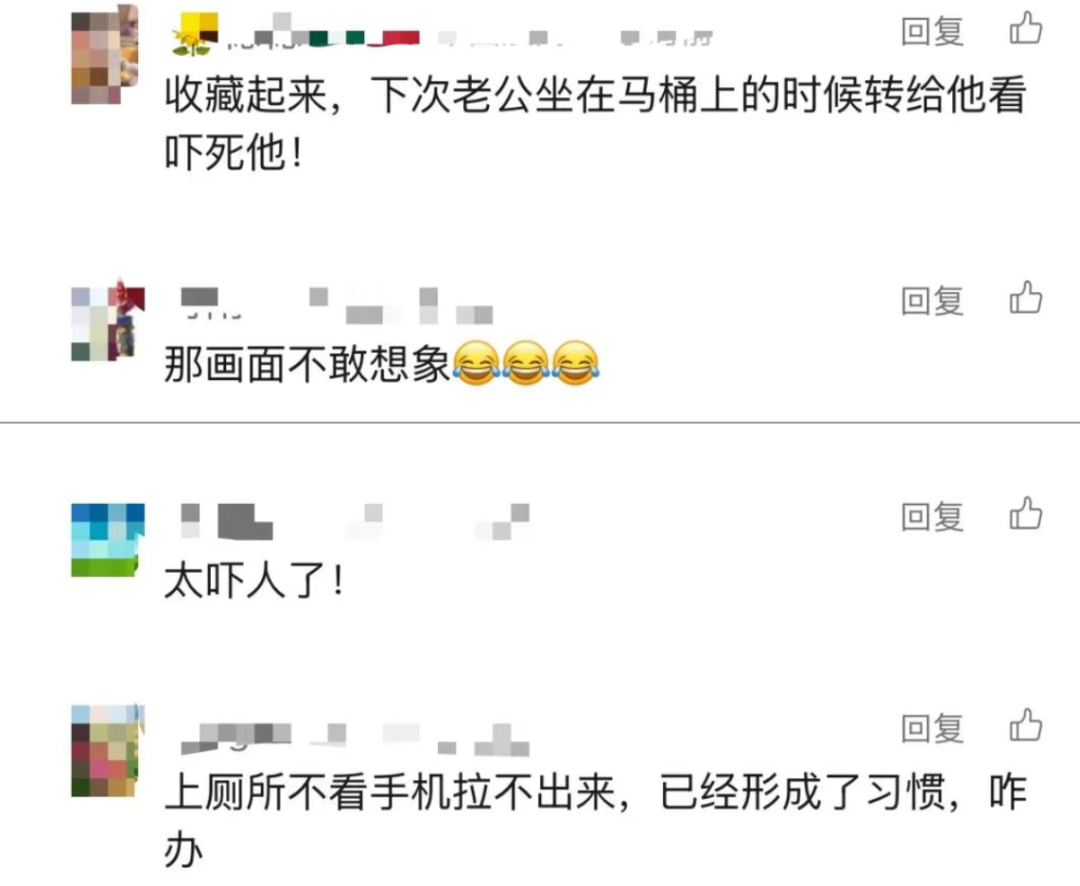Select the comment text 已经形成了习惯,咋办
The width and height of the screenshot is (1080, 886).
pos(596,820)
